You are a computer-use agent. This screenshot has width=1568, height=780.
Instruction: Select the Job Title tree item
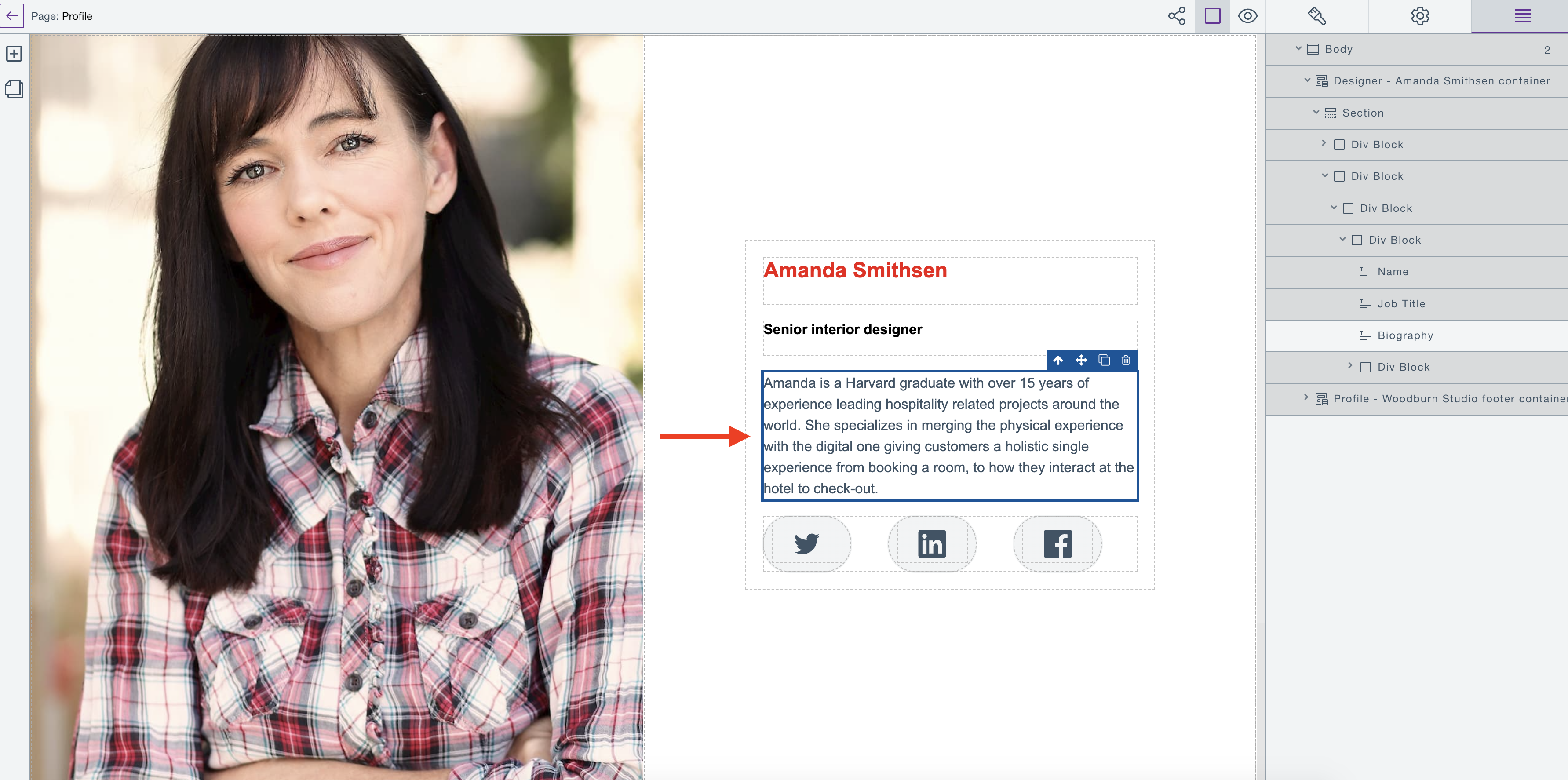pos(1400,303)
